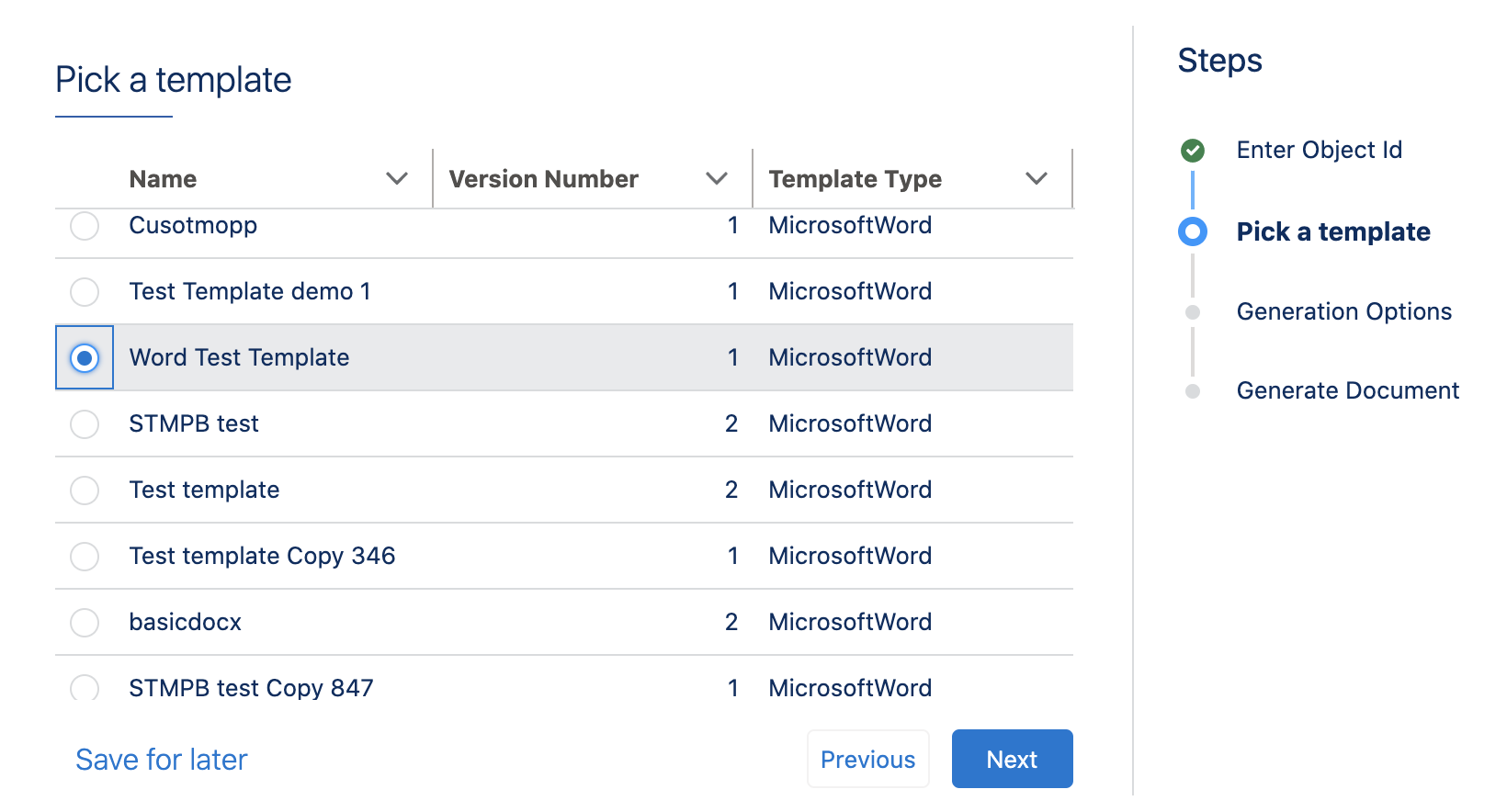Jump to the Generate Document step label
Viewport: 1507px width, 812px height.
click(x=1347, y=391)
